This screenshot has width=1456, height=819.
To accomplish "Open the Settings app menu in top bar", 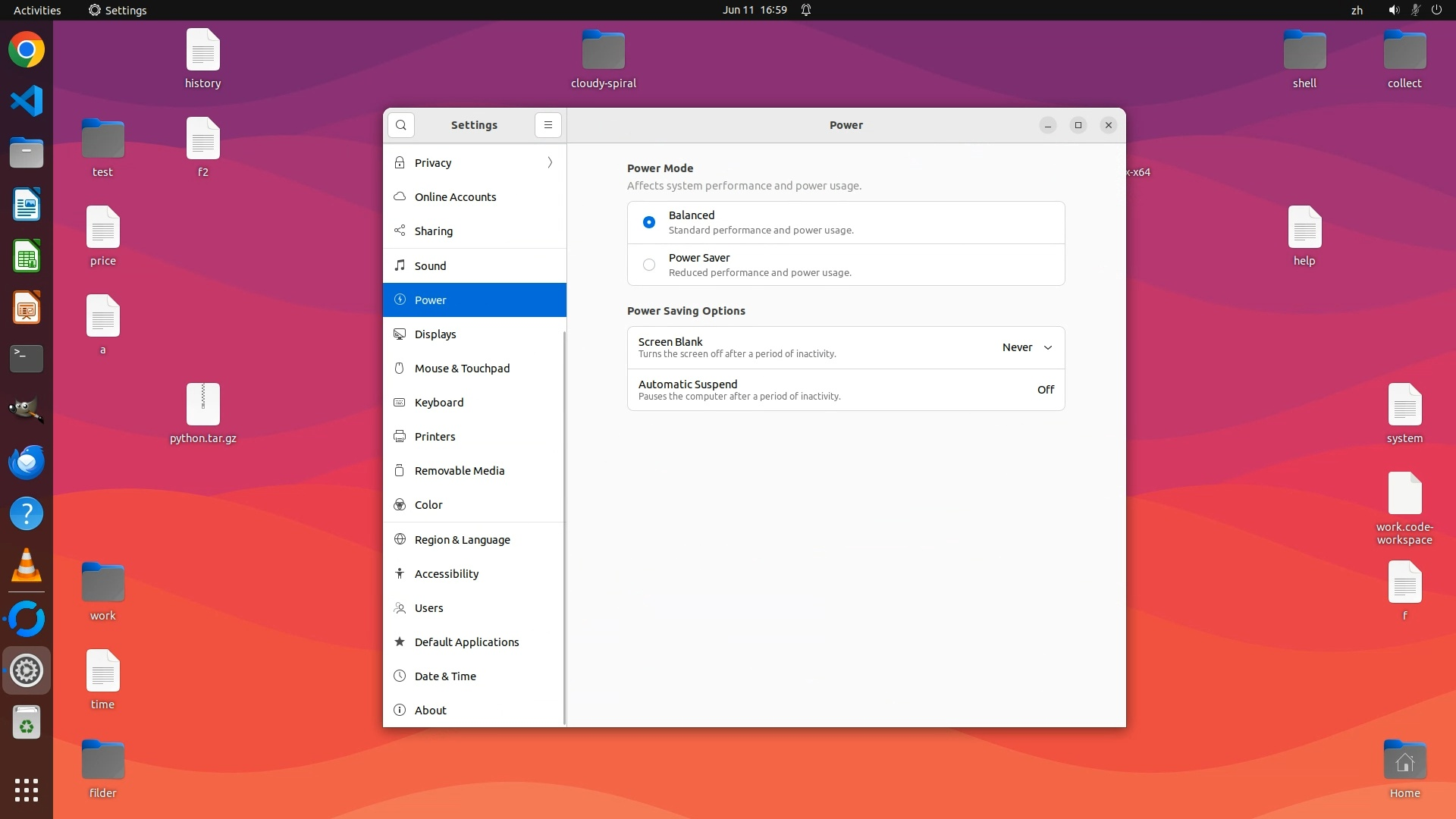I will pyautogui.click(x=118, y=10).
